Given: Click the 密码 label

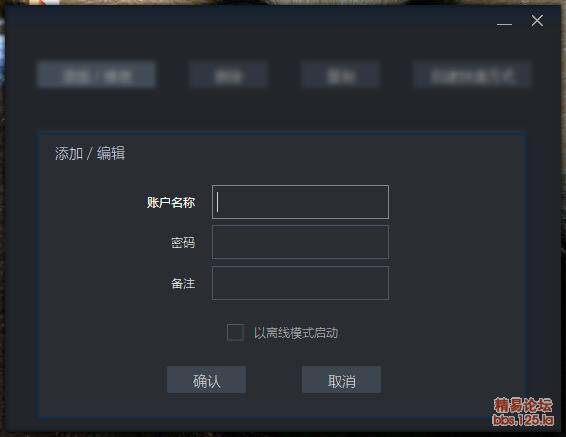Looking at the screenshot, I should click(183, 242).
